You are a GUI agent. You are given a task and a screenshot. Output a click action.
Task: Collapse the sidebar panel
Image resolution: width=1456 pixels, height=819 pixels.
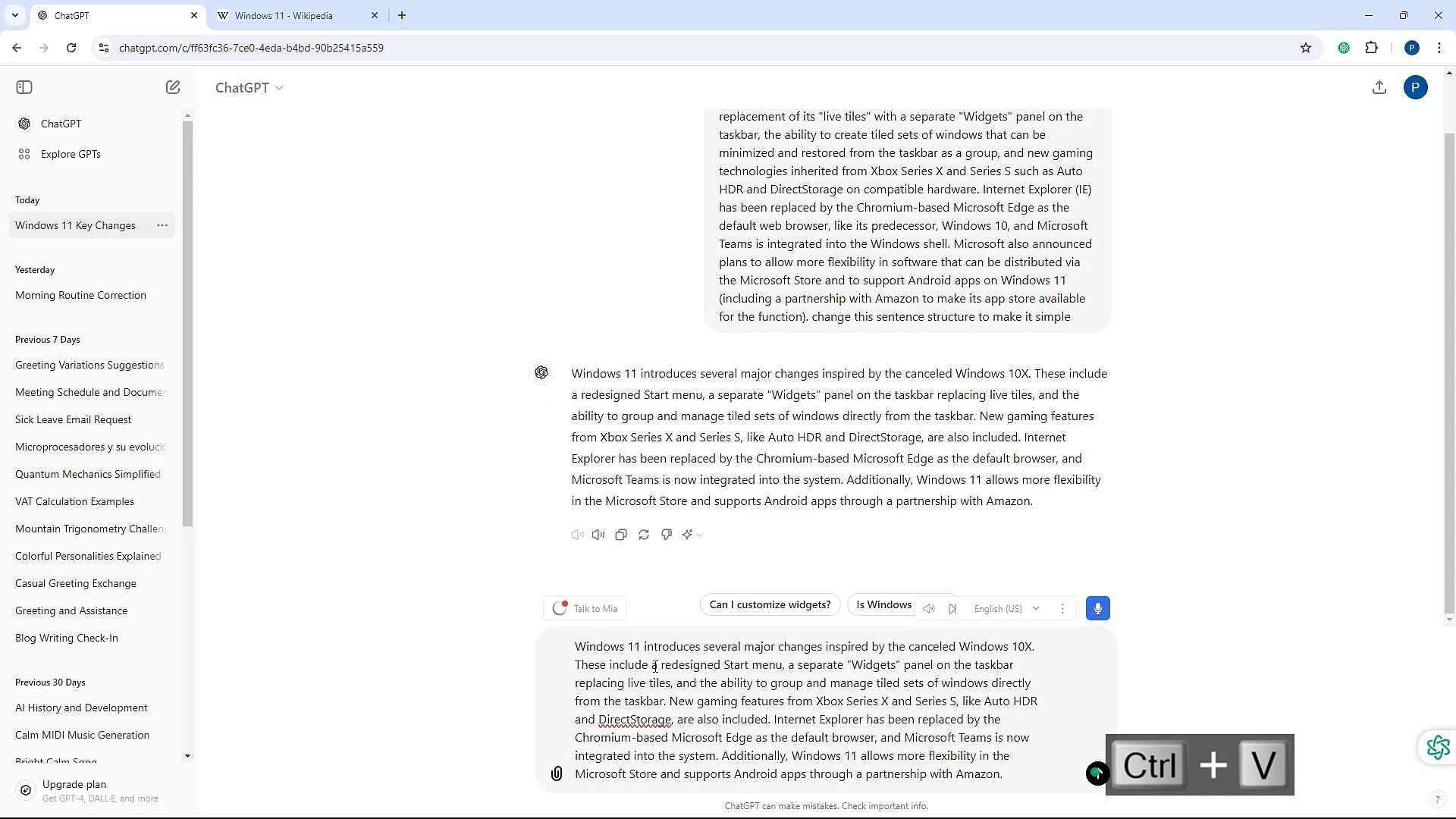click(x=24, y=87)
